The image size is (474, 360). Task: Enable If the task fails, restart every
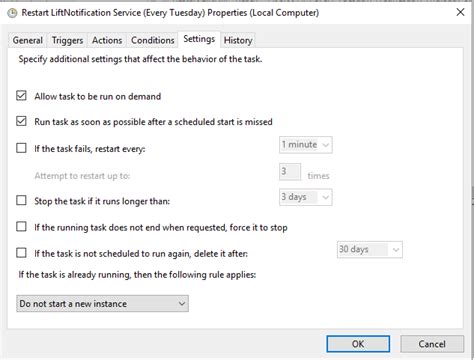coord(21,148)
